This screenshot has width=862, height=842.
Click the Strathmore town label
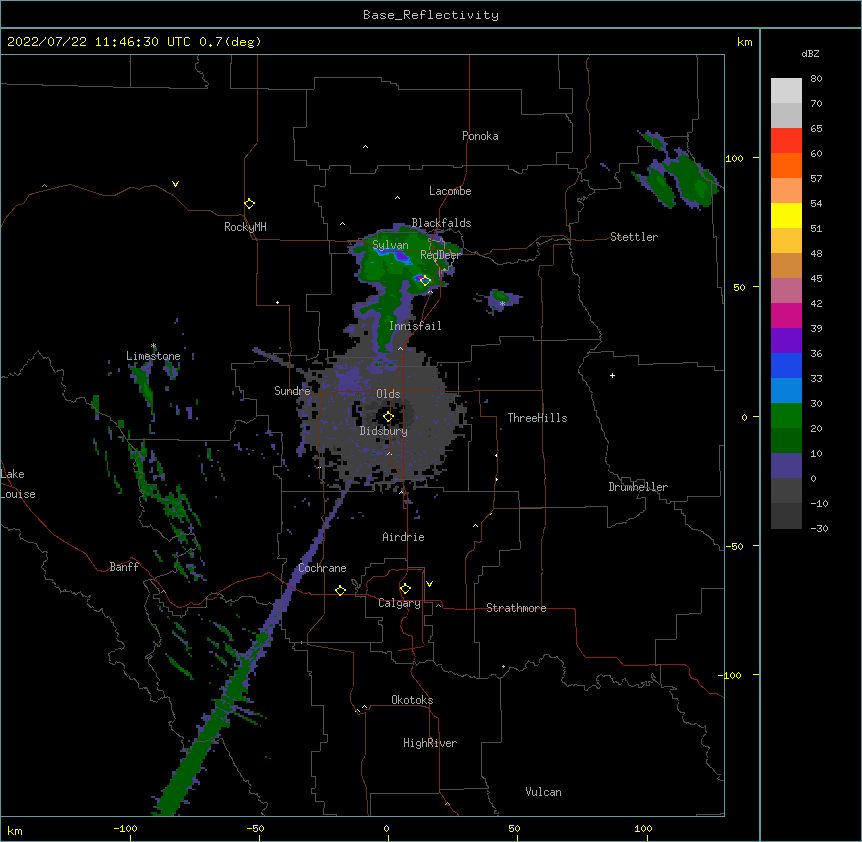pos(516,608)
